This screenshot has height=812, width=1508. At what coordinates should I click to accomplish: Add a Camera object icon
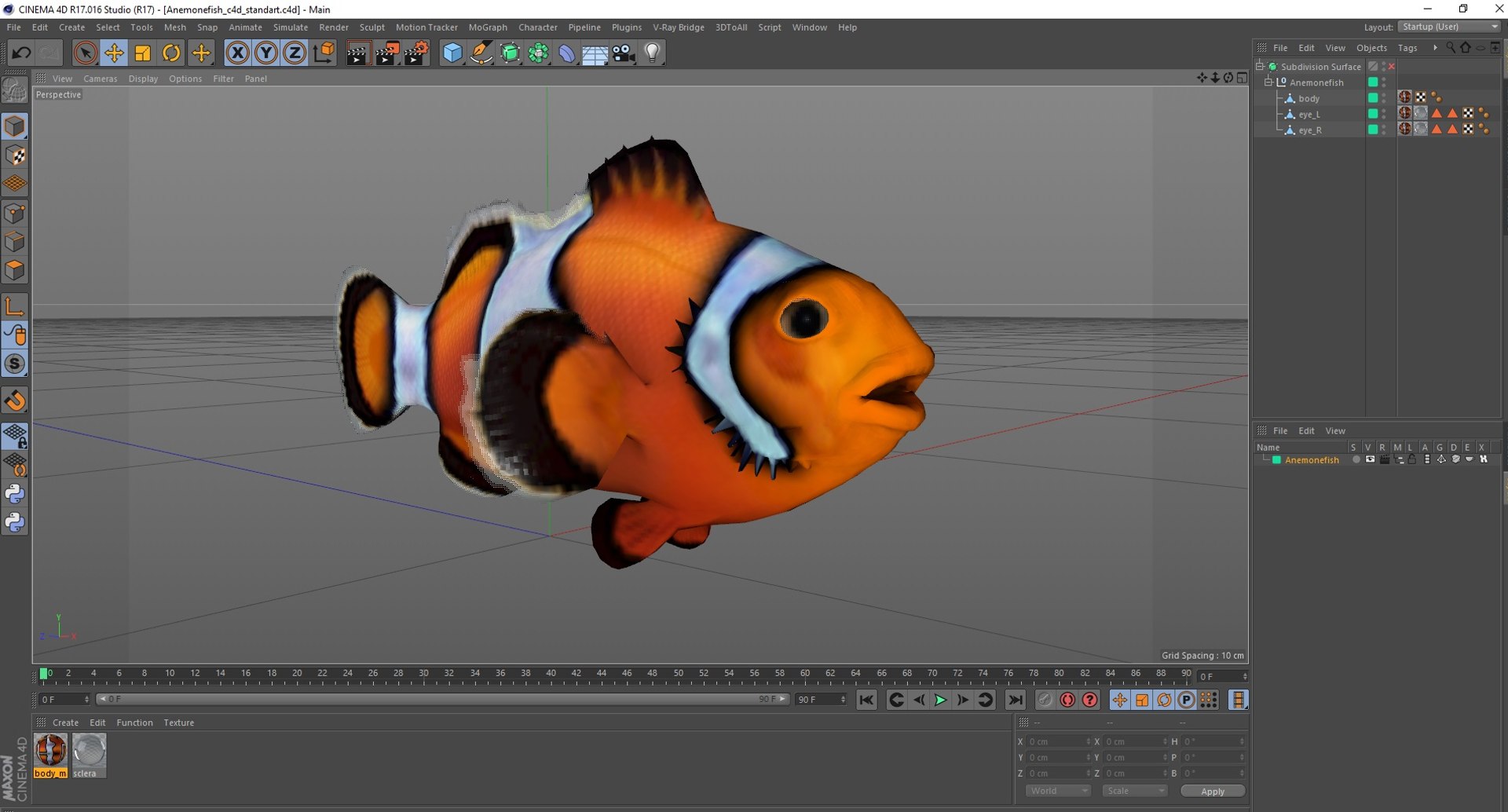click(624, 53)
